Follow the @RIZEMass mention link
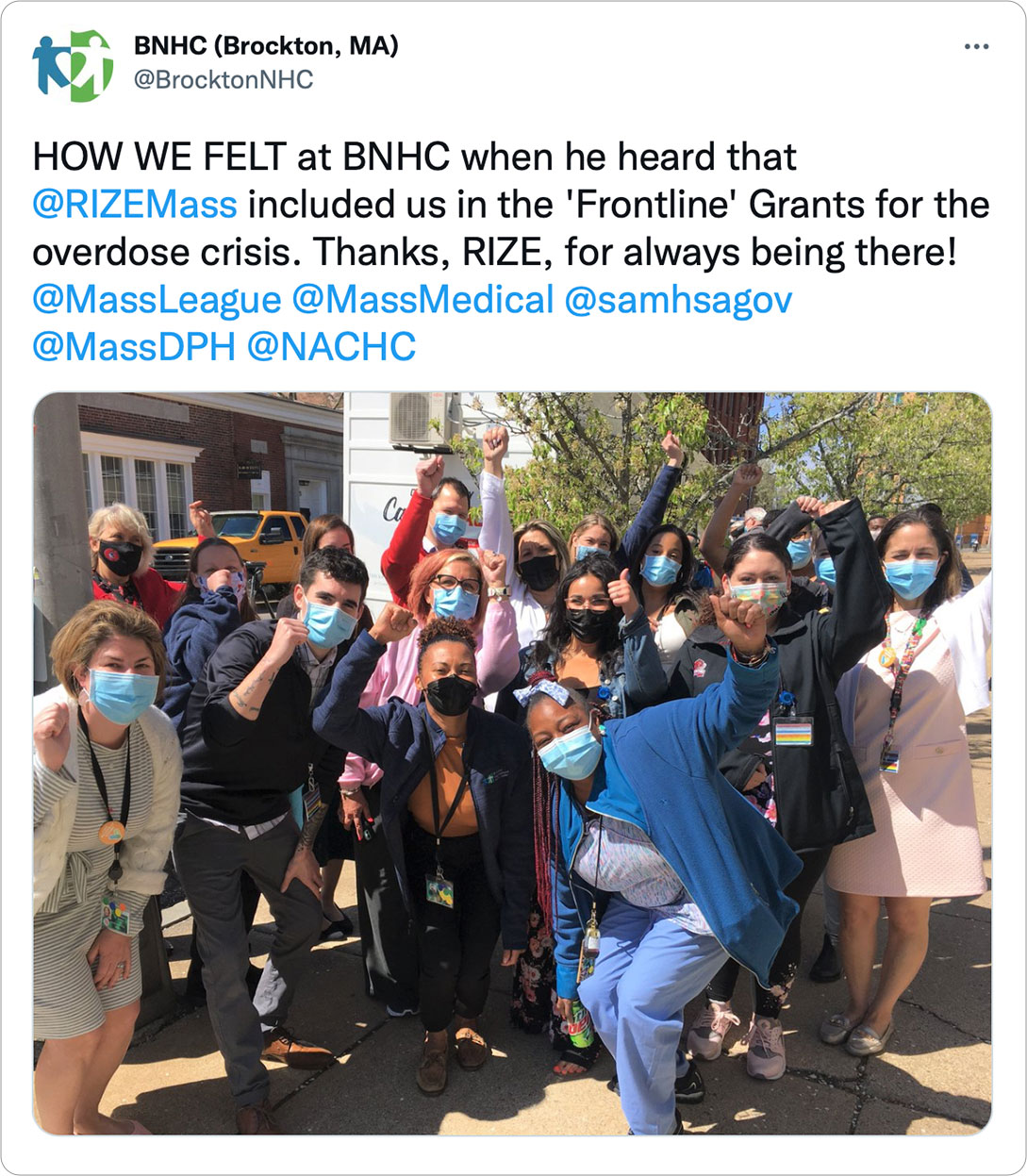 click(135, 204)
